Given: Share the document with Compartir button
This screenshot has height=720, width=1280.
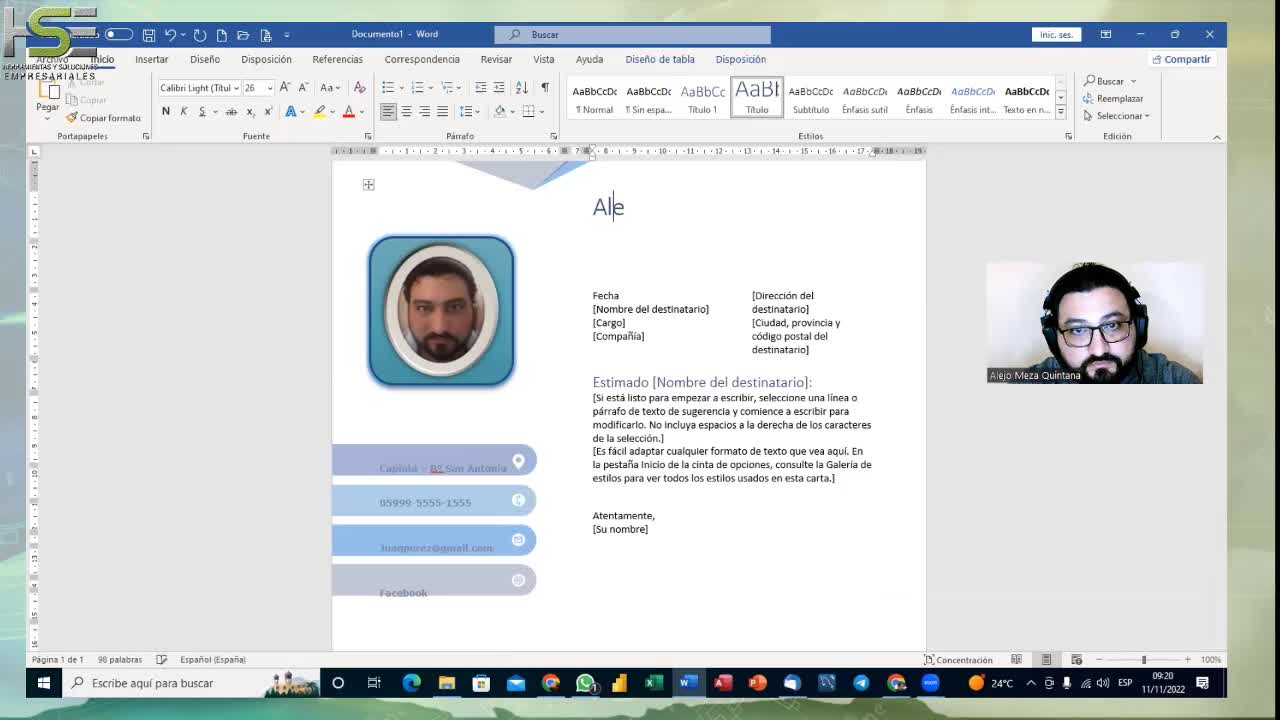Looking at the screenshot, I should [x=1181, y=59].
